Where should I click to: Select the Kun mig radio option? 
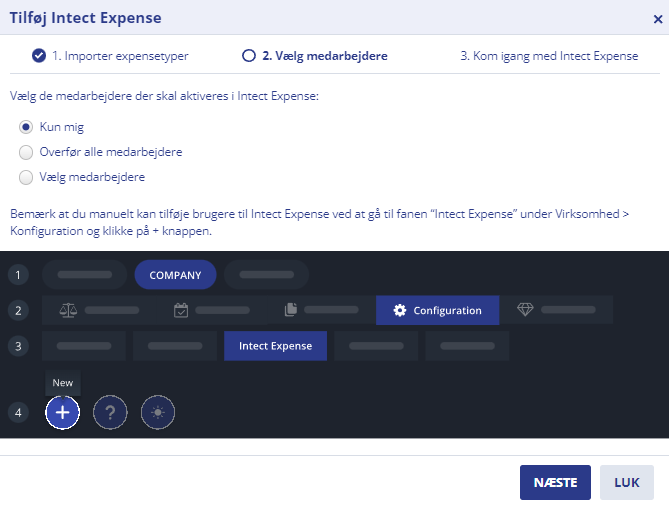(26, 127)
